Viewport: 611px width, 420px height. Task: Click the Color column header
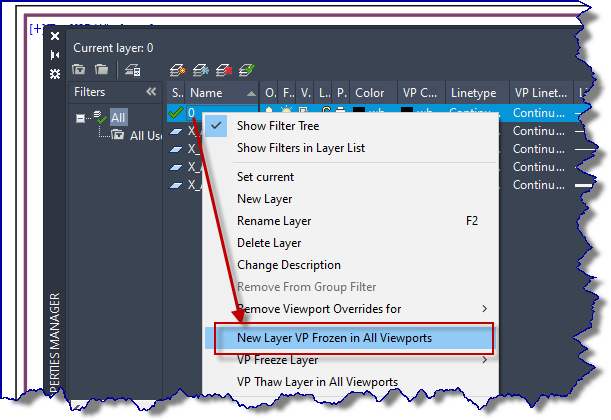click(374, 93)
